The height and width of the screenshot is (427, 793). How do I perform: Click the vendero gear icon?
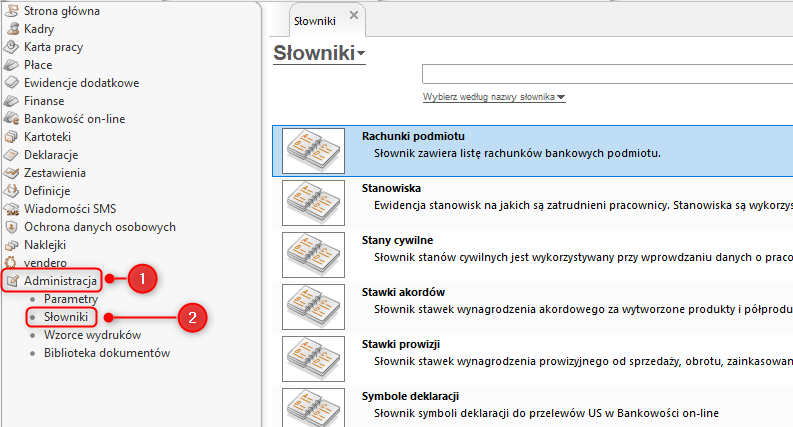tap(11, 263)
